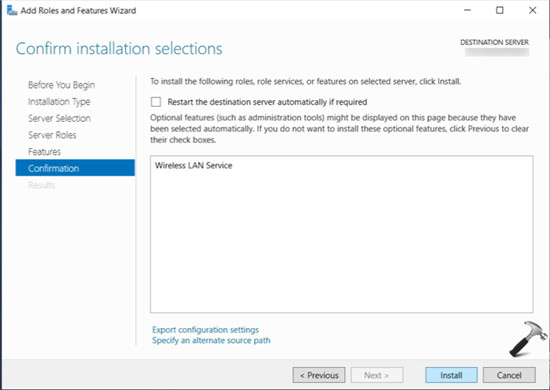
Task: Select the Server Selection step
Action: 59,118
